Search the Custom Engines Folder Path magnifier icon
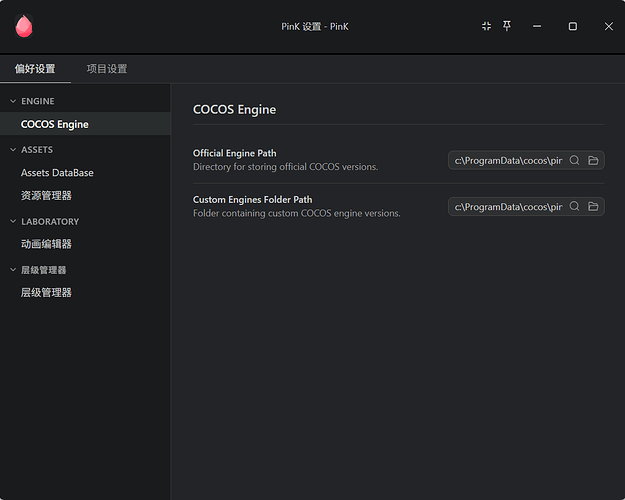The height and width of the screenshot is (500, 625). pyautogui.click(x=574, y=207)
